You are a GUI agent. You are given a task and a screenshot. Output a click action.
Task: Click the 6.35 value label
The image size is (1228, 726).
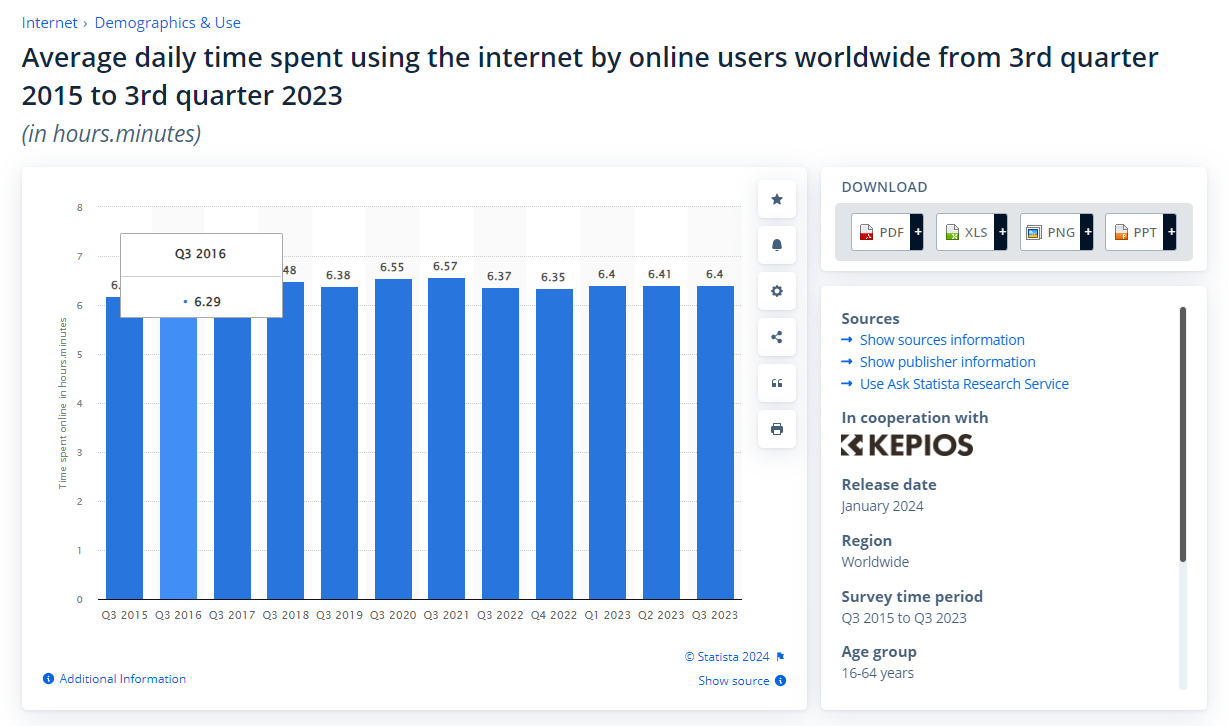(554, 277)
